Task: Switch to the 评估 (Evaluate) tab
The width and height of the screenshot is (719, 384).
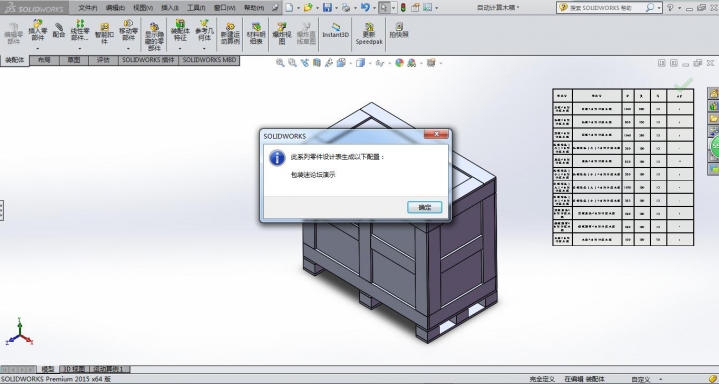Action: pyautogui.click(x=103, y=60)
